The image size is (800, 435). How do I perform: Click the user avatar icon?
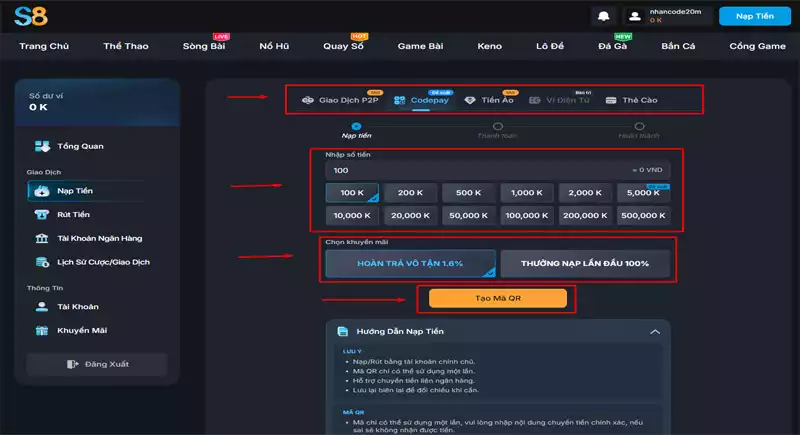tap(635, 16)
